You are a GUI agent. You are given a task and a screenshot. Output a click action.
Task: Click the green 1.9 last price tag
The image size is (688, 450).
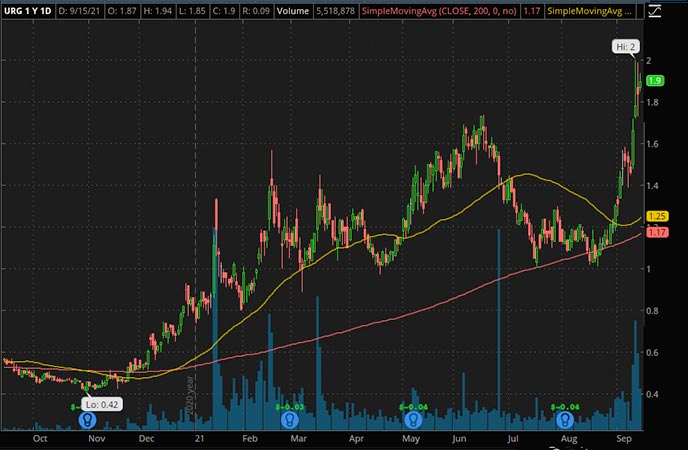(x=655, y=81)
